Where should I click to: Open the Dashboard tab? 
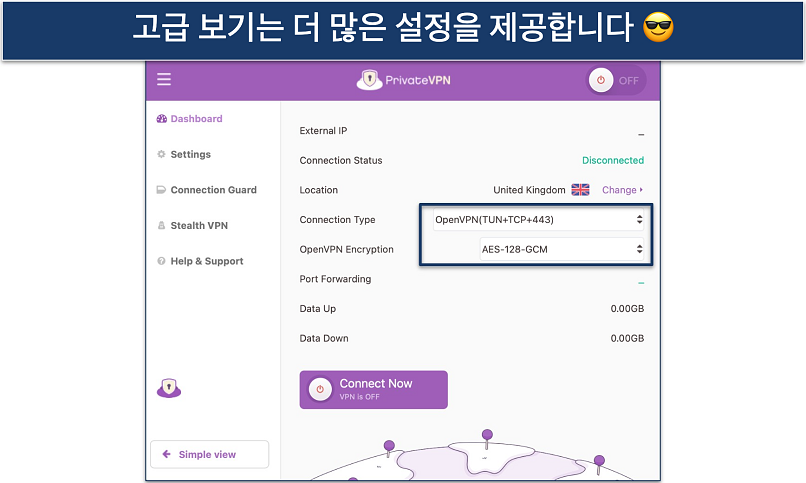click(196, 119)
